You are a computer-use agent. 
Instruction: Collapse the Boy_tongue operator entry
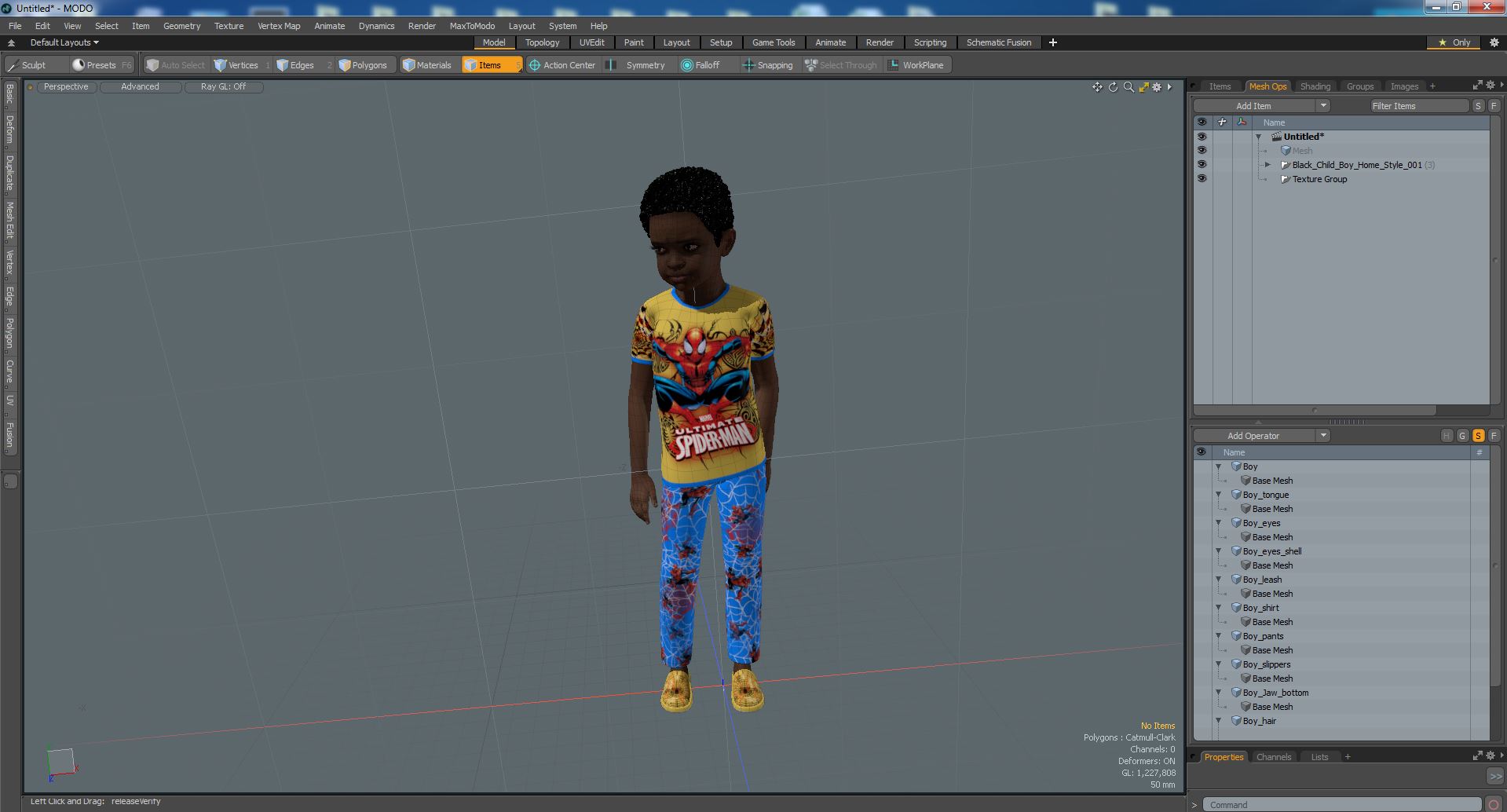(1219, 495)
